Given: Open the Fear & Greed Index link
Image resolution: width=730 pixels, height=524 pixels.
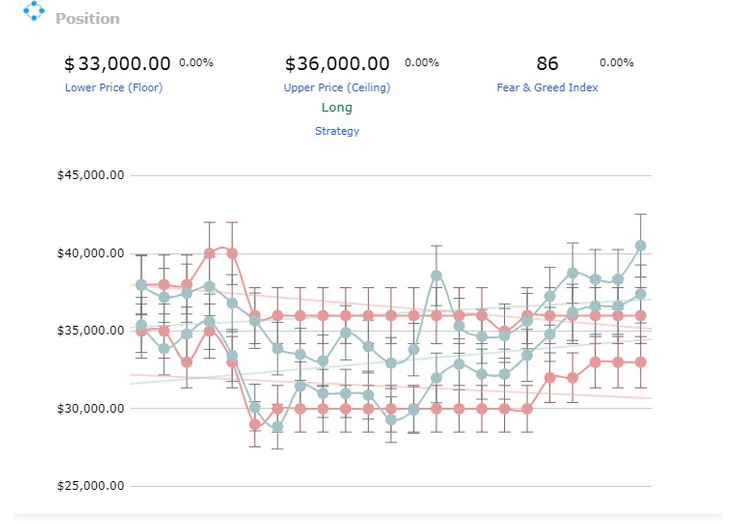Looking at the screenshot, I should [x=548, y=87].
